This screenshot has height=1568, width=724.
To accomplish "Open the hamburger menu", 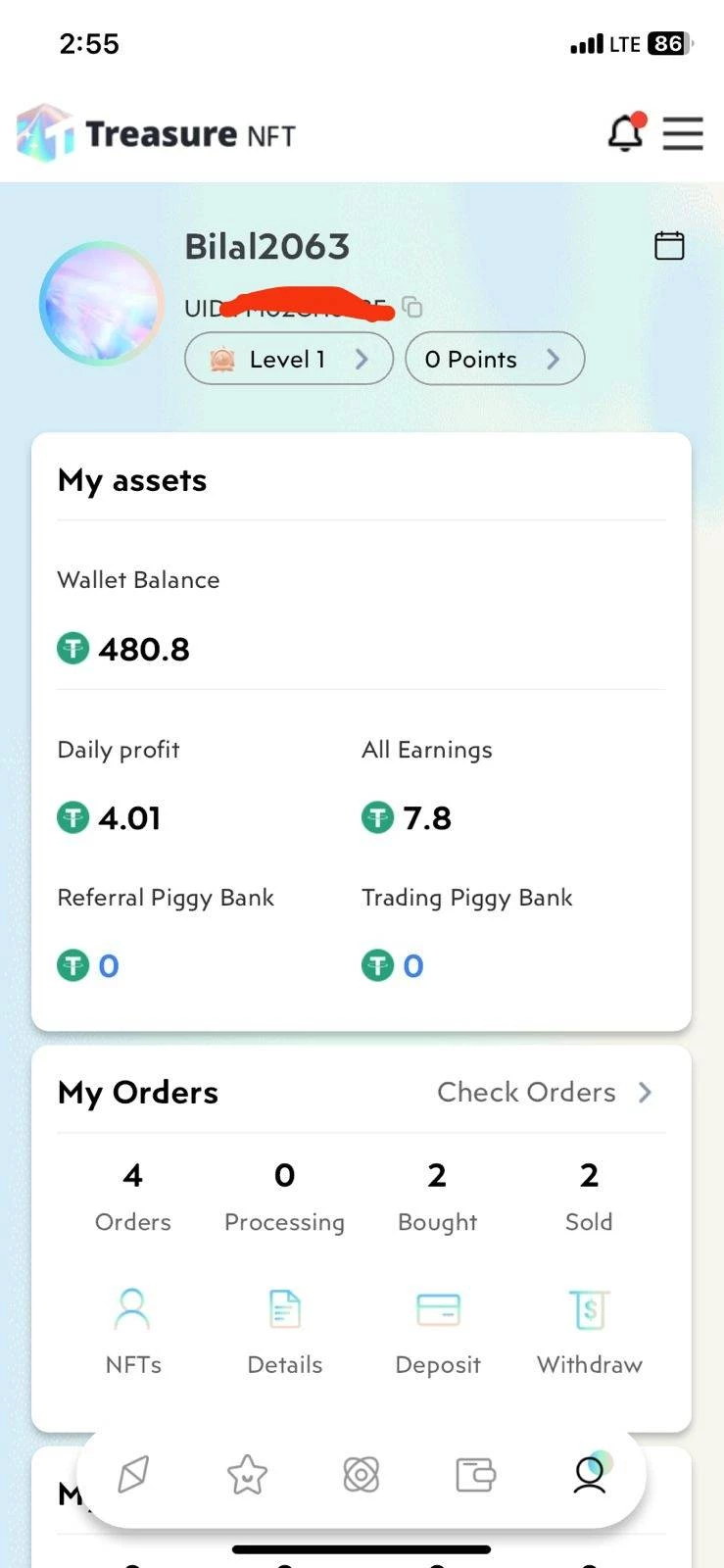I will pyautogui.click(x=683, y=133).
